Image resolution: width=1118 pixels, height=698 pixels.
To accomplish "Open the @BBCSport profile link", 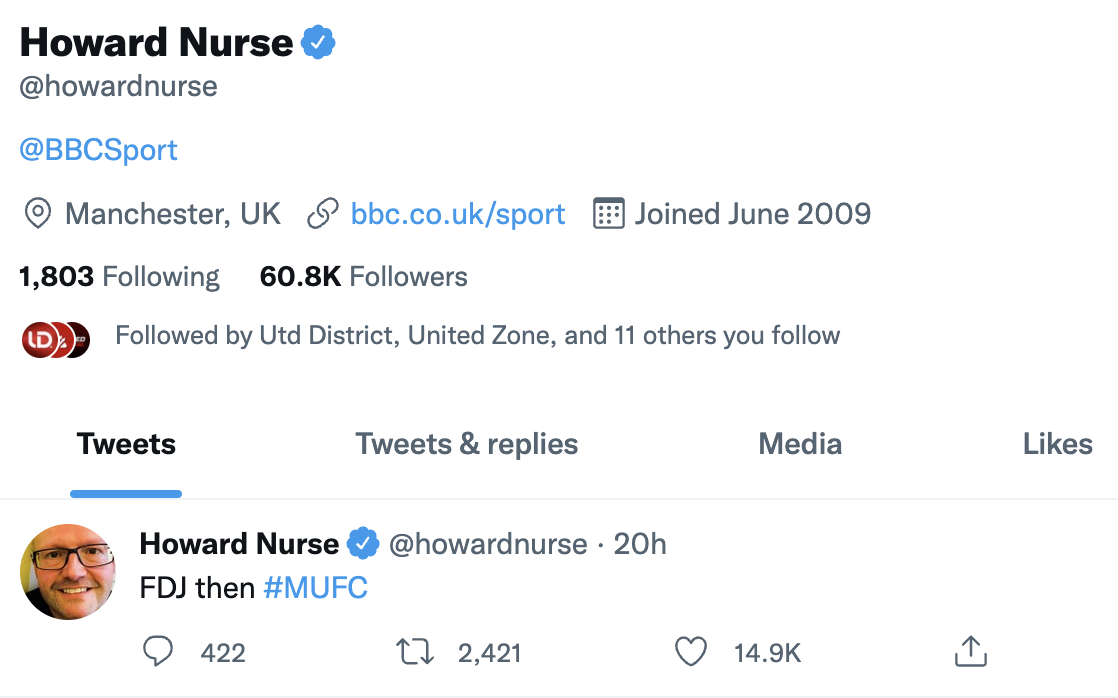I will [98, 149].
